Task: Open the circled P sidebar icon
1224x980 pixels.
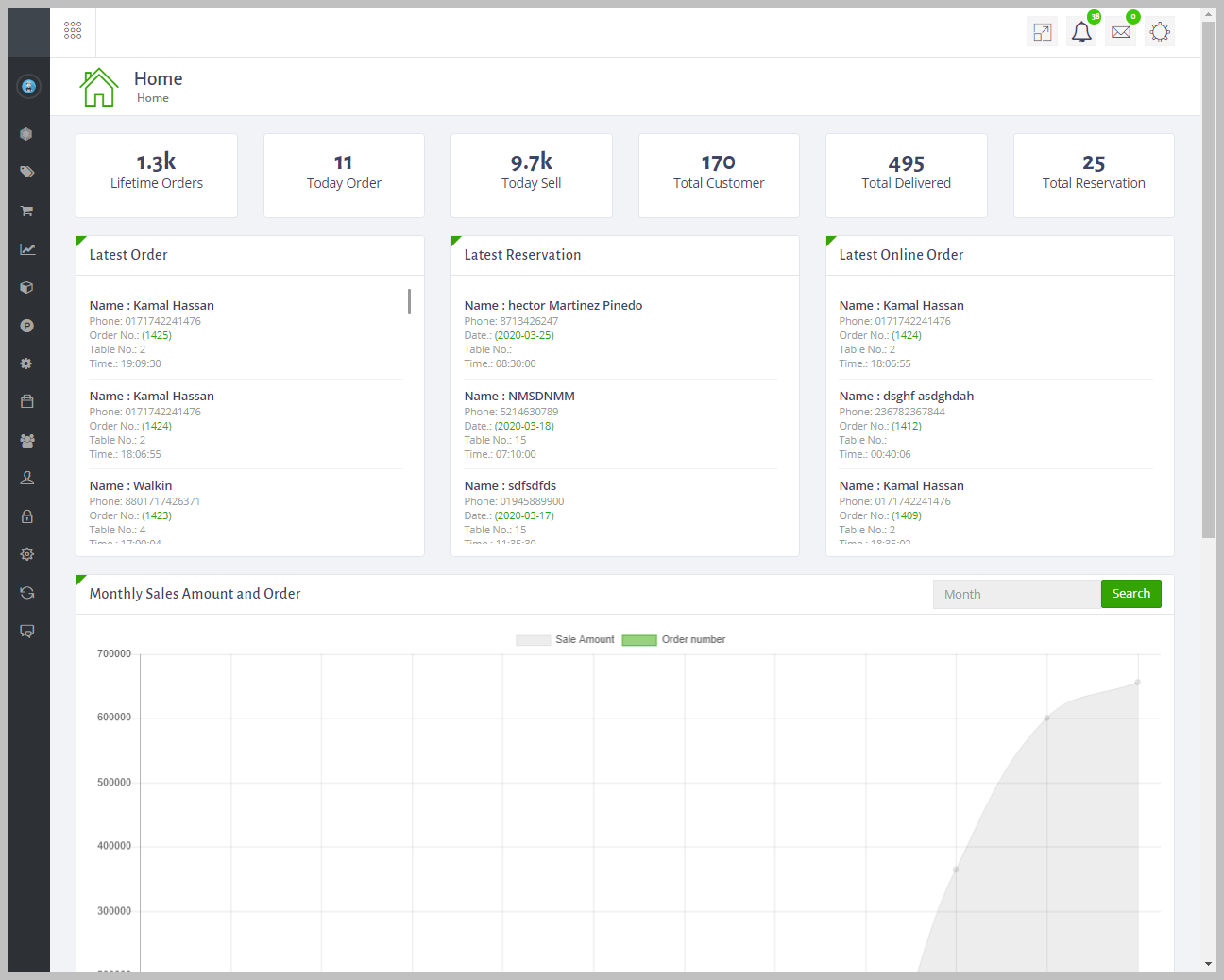Action: coord(27,326)
